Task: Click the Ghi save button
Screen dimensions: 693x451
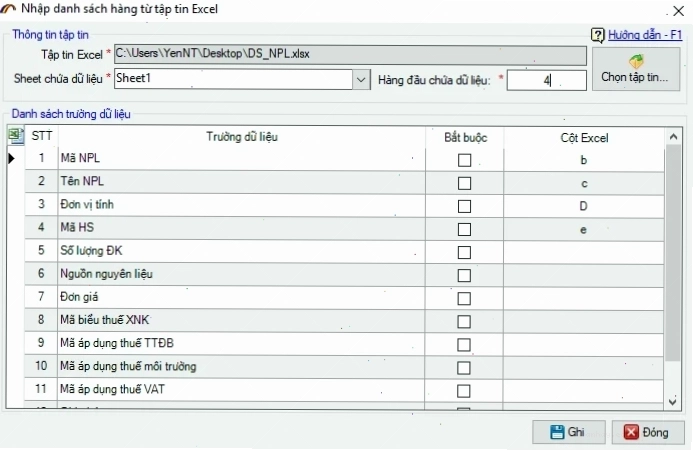Action: pyautogui.click(x=568, y=432)
